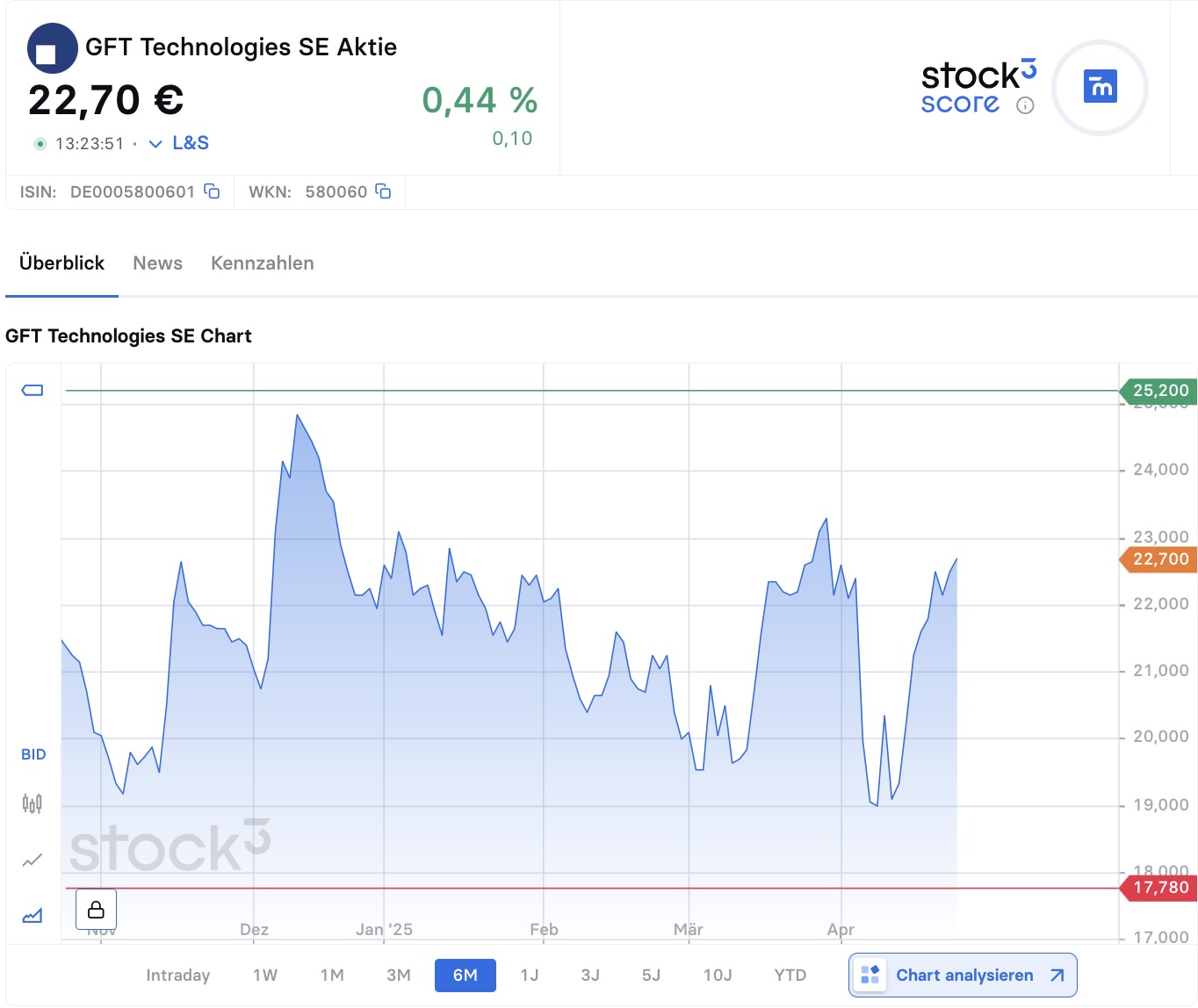
Task: Toggle the BID price type
Action: tap(33, 754)
